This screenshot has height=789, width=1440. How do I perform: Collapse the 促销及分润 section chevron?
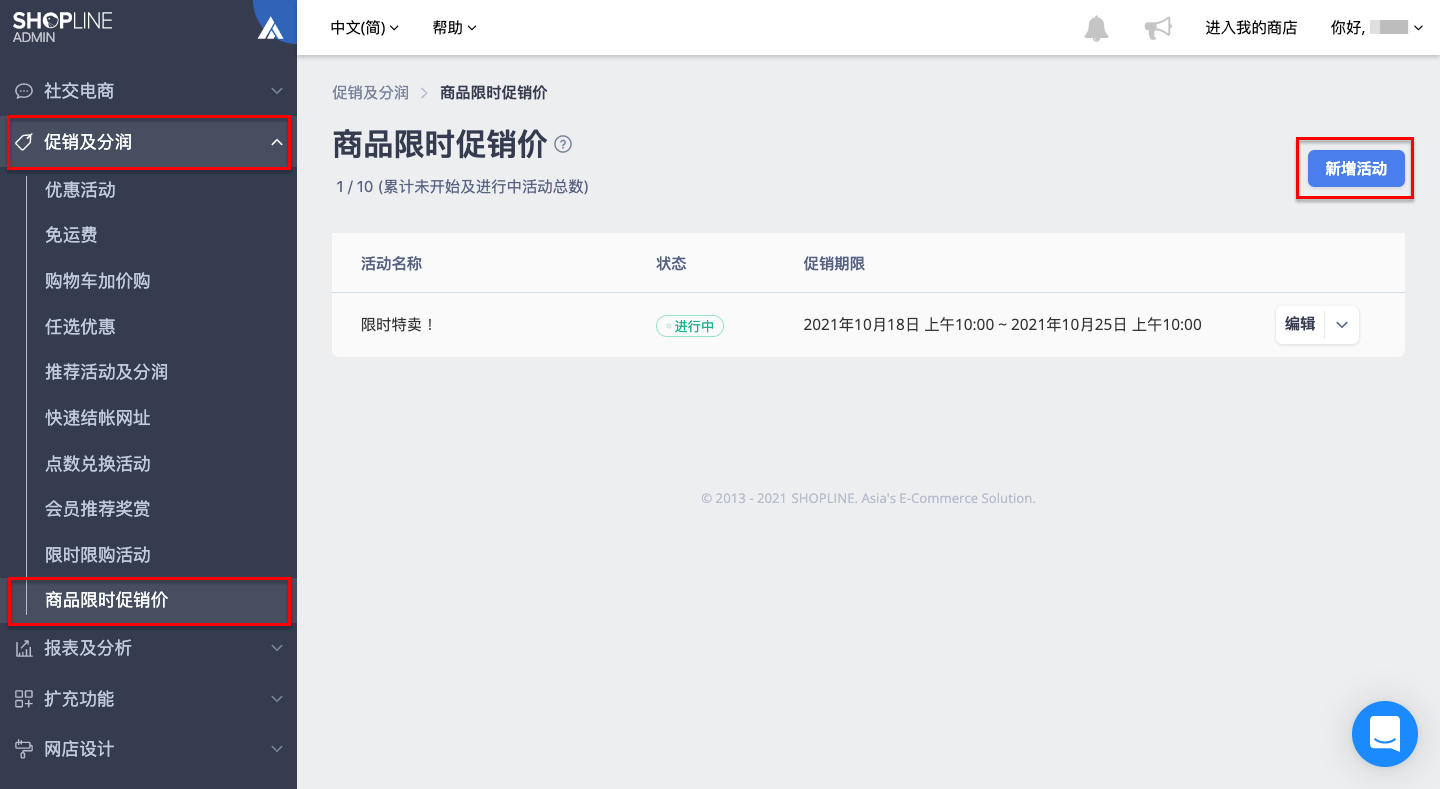click(277, 143)
